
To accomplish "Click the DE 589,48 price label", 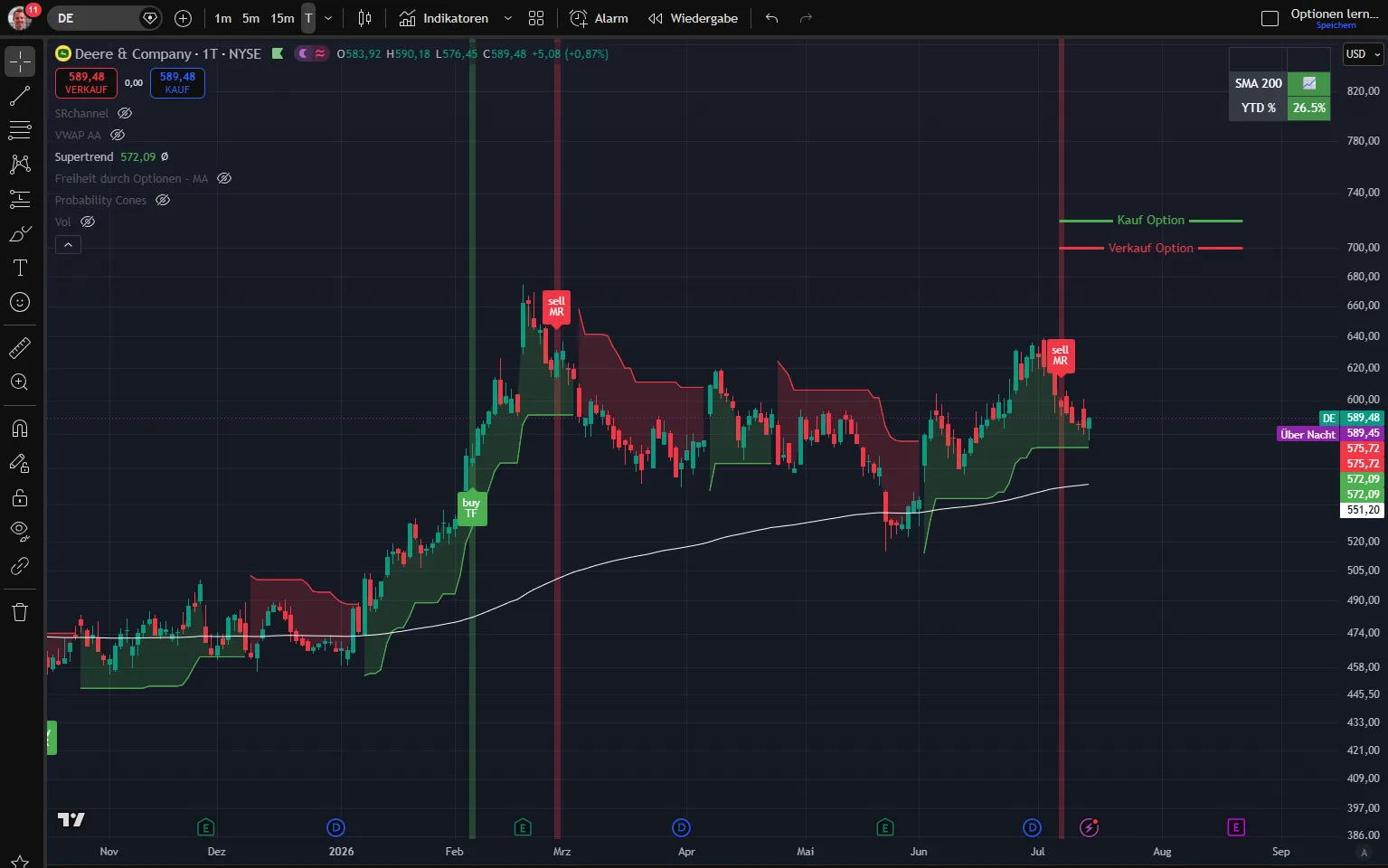I will (1351, 418).
